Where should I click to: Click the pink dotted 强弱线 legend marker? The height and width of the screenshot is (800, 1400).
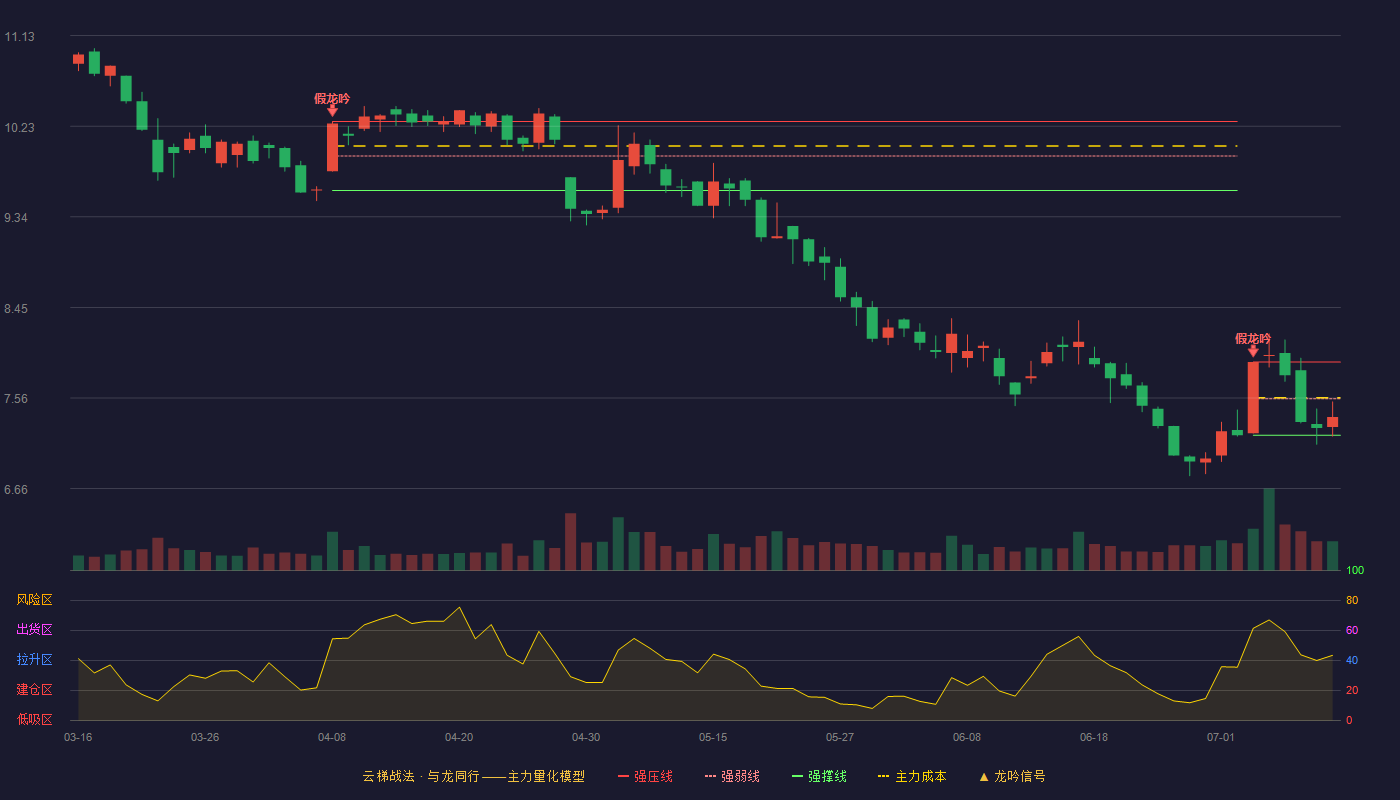pyautogui.click(x=710, y=777)
